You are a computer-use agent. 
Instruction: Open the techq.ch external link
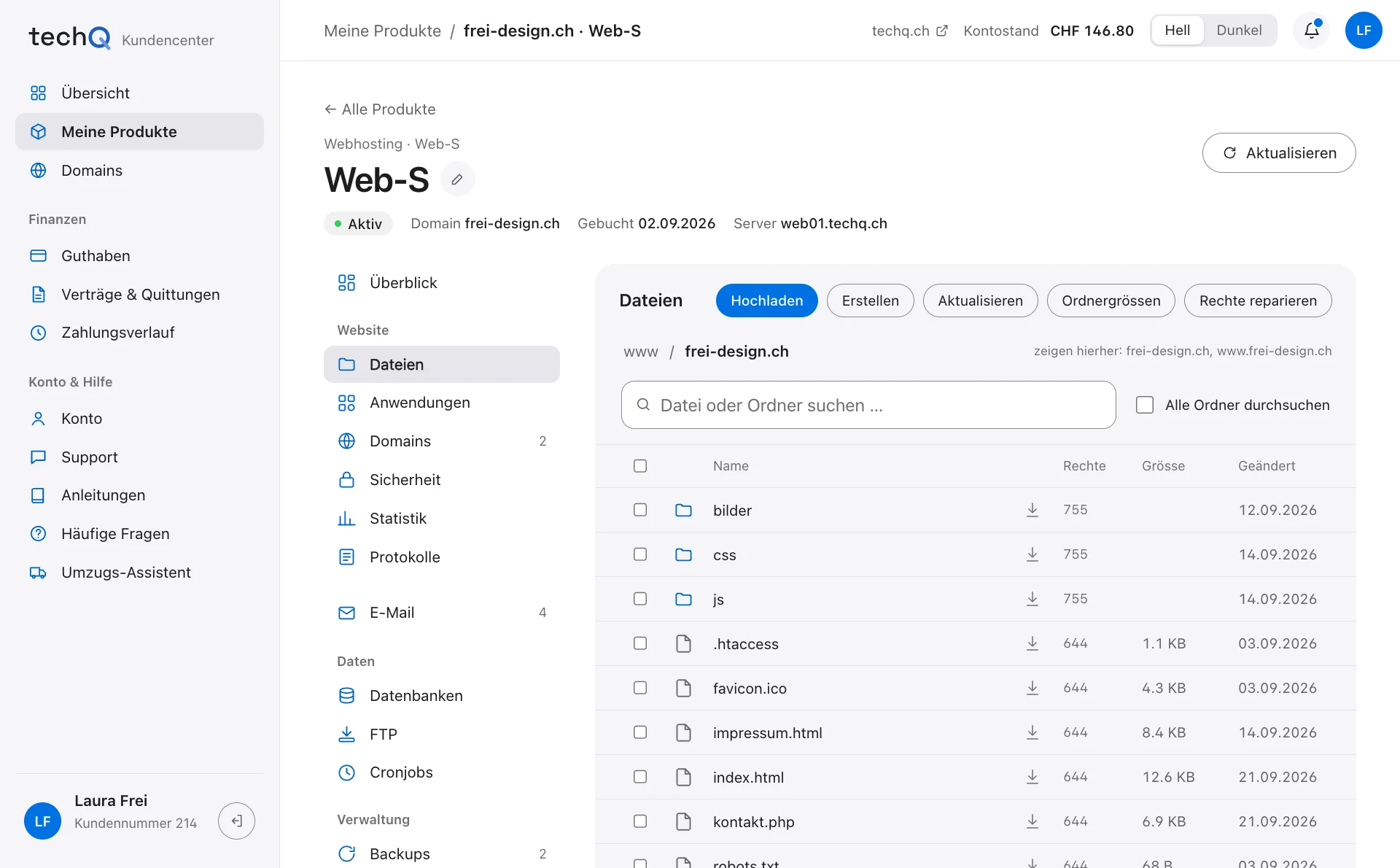coord(909,31)
